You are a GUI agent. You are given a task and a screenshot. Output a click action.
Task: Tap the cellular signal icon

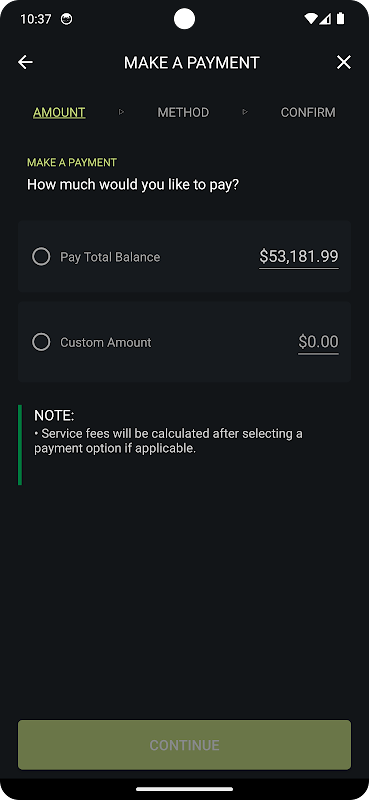tap(326, 19)
